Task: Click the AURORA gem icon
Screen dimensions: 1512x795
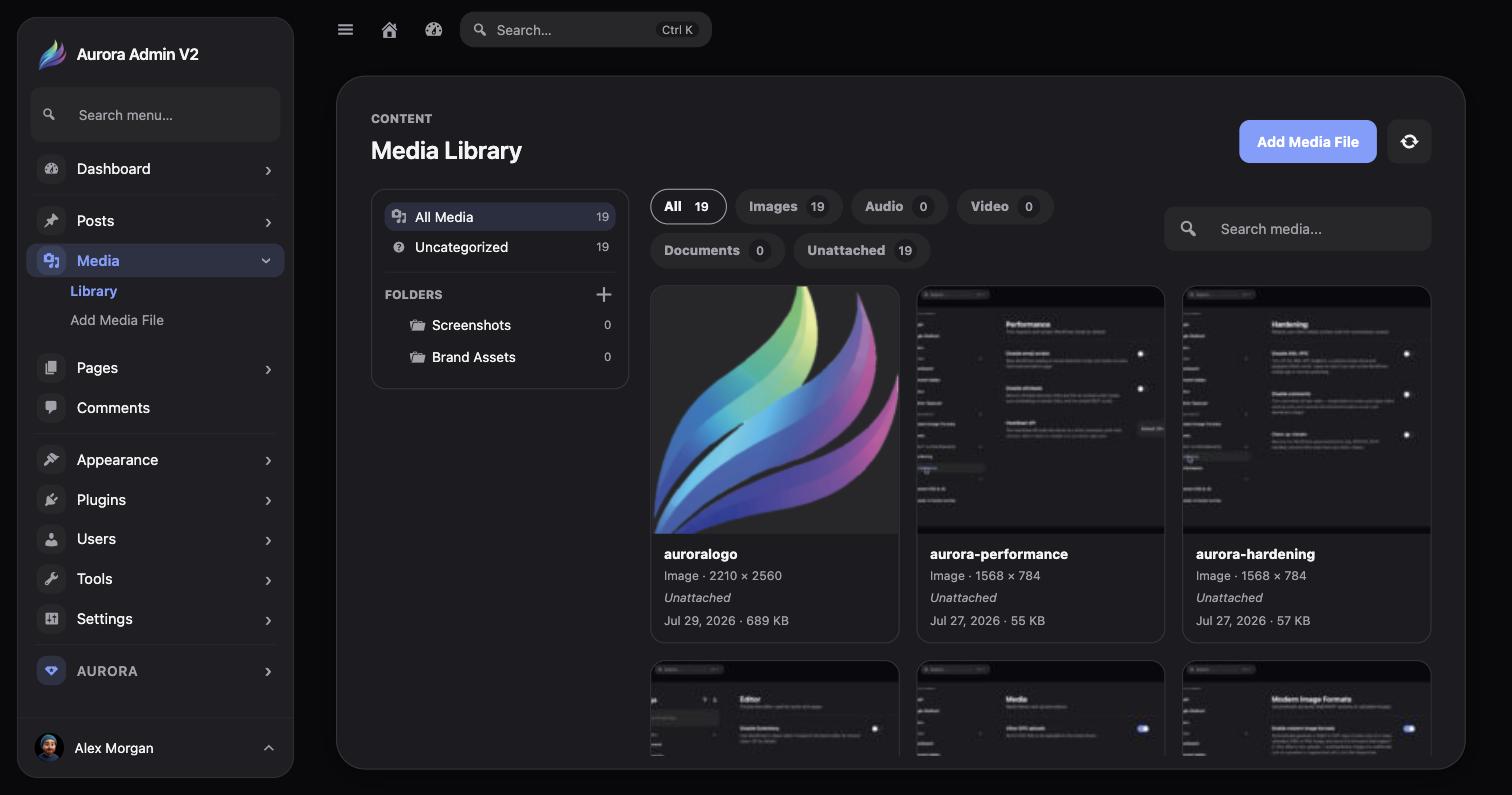Action: pyautogui.click(x=51, y=671)
